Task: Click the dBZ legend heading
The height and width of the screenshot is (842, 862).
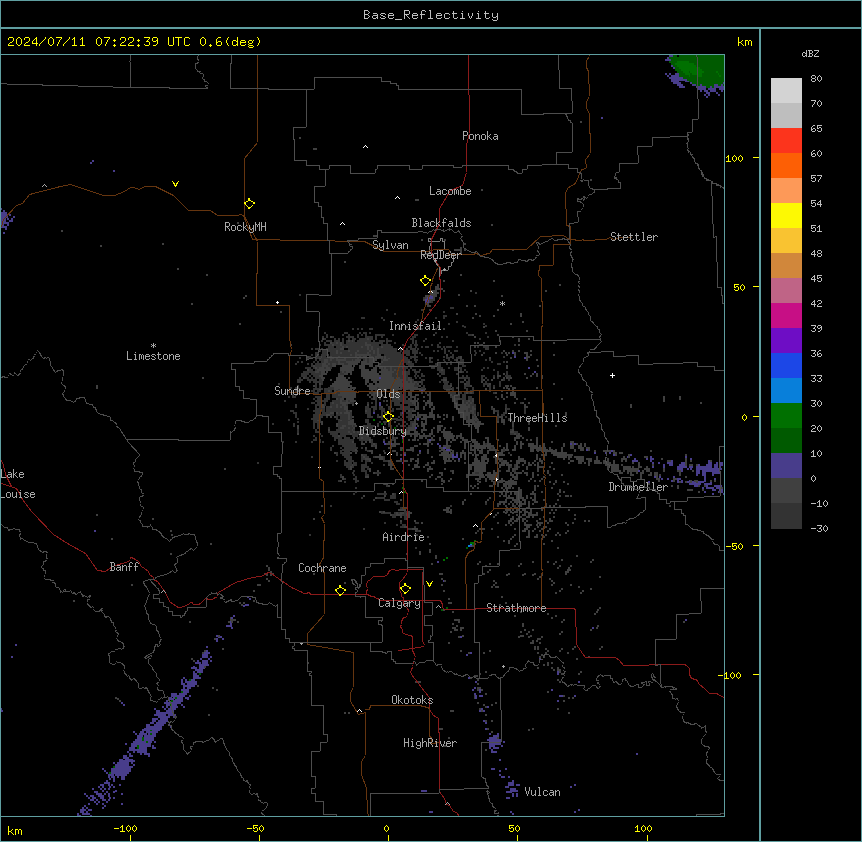Action: [x=810, y=54]
